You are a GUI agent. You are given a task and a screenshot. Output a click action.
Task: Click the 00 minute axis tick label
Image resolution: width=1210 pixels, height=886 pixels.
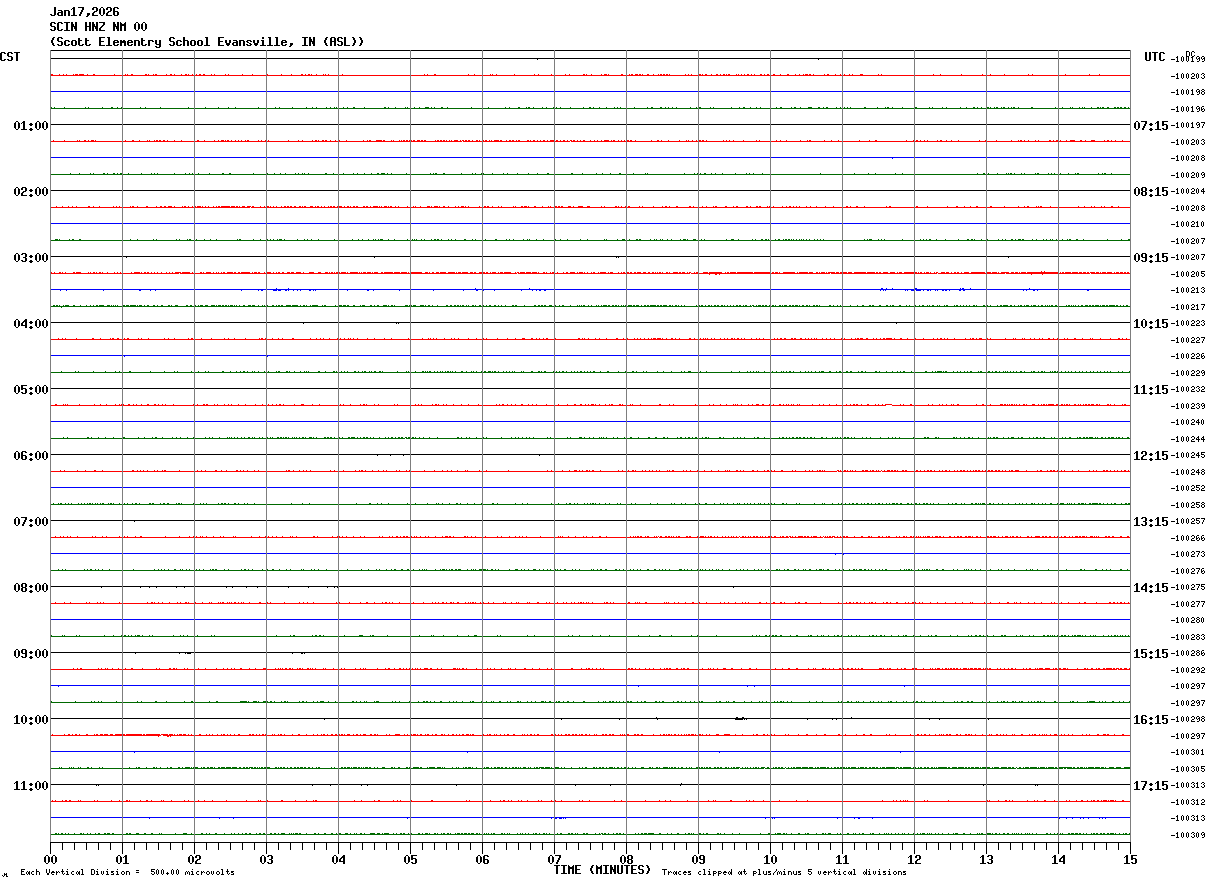[50, 859]
